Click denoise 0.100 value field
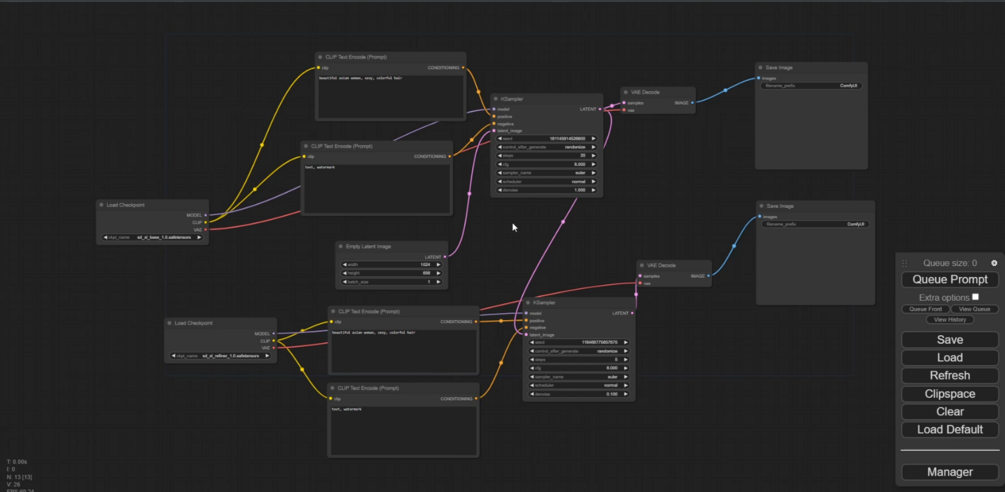Screen dimensions: 1005x492 click(579, 394)
